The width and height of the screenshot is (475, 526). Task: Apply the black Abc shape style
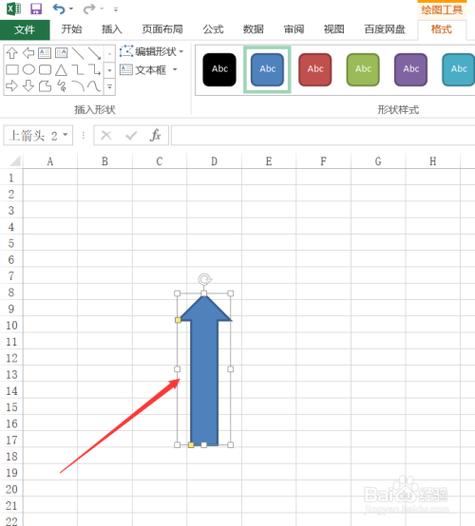[219, 69]
